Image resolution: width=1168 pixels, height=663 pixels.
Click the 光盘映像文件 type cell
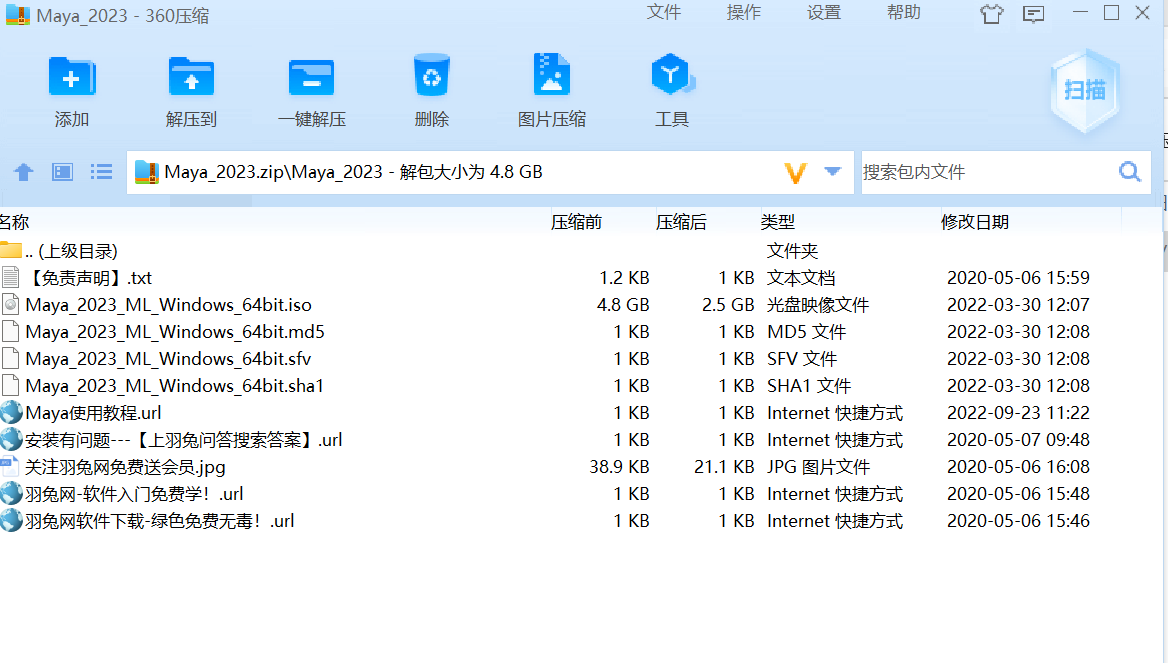pos(818,305)
